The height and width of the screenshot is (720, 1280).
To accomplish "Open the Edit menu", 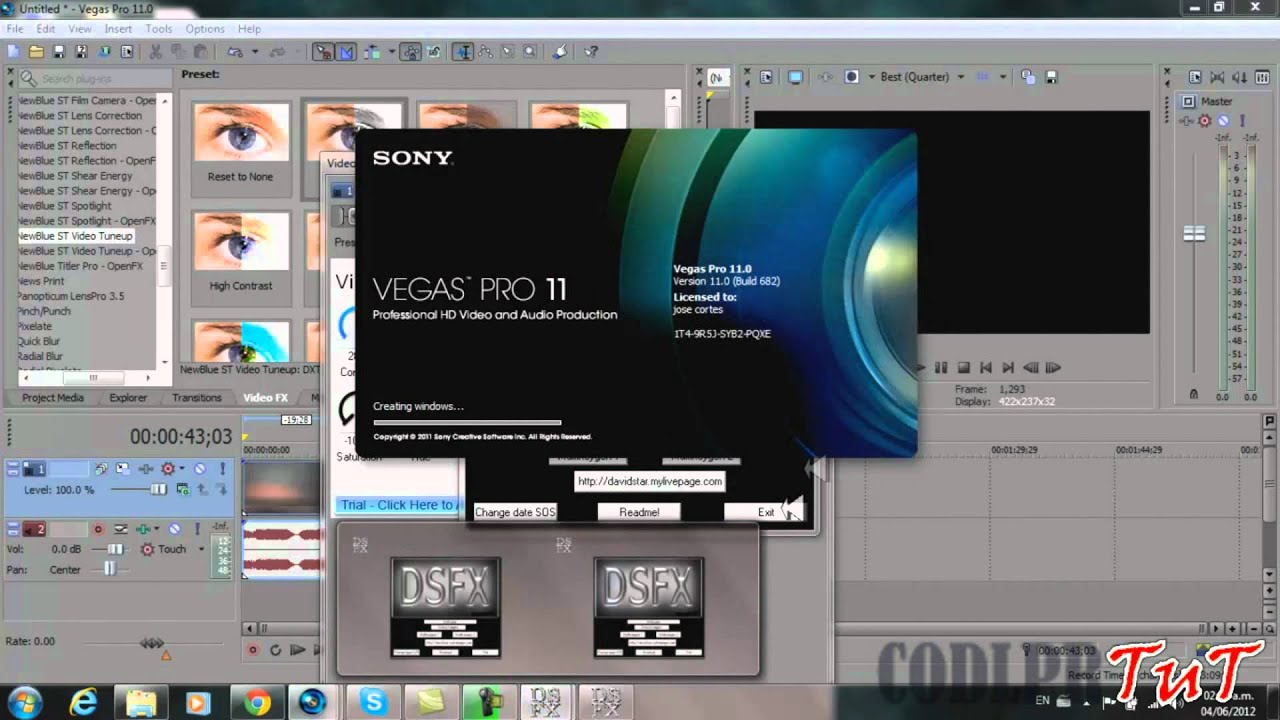I will [x=46, y=29].
